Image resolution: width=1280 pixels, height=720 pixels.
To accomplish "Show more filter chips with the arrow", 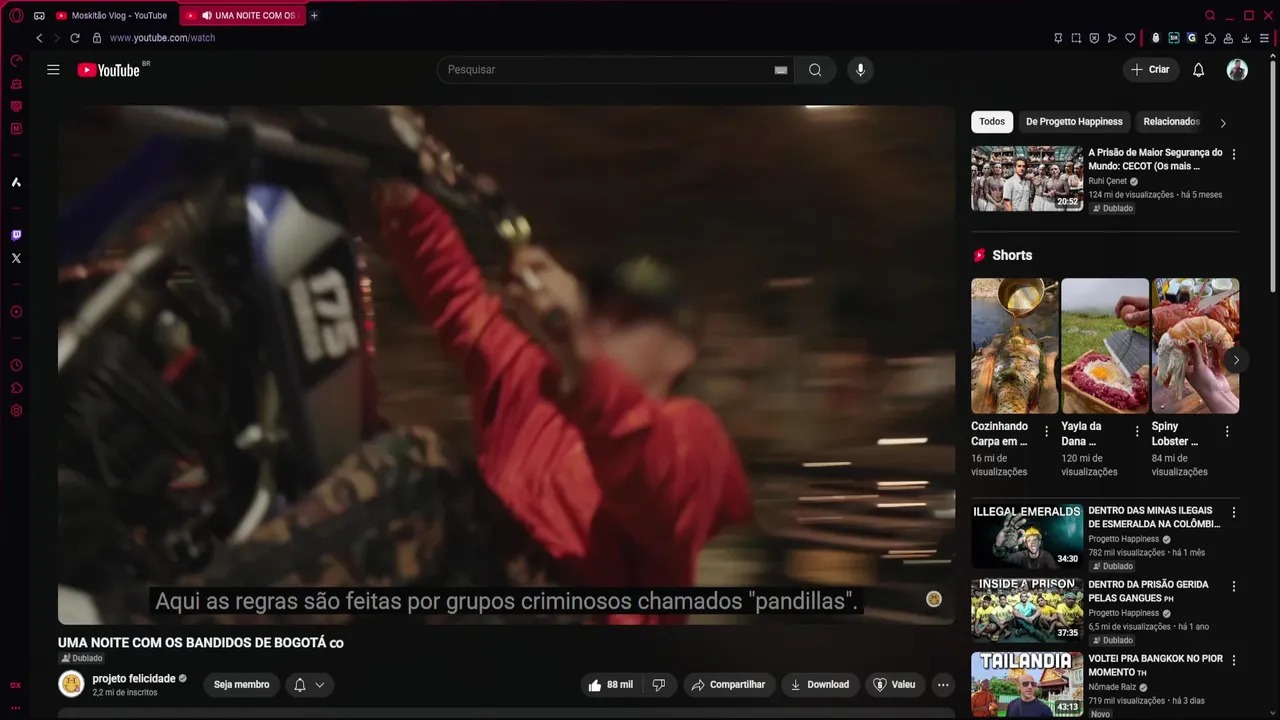I will 1222,123.
